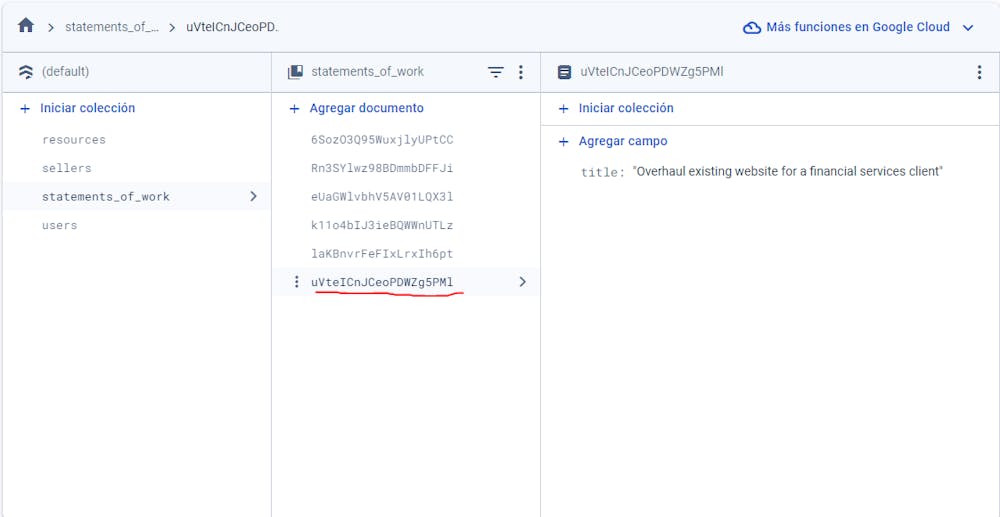Expand Más funciones en Google Cloud dropdown
The width and height of the screenshot is (1000, 517).
pos(967,28)
